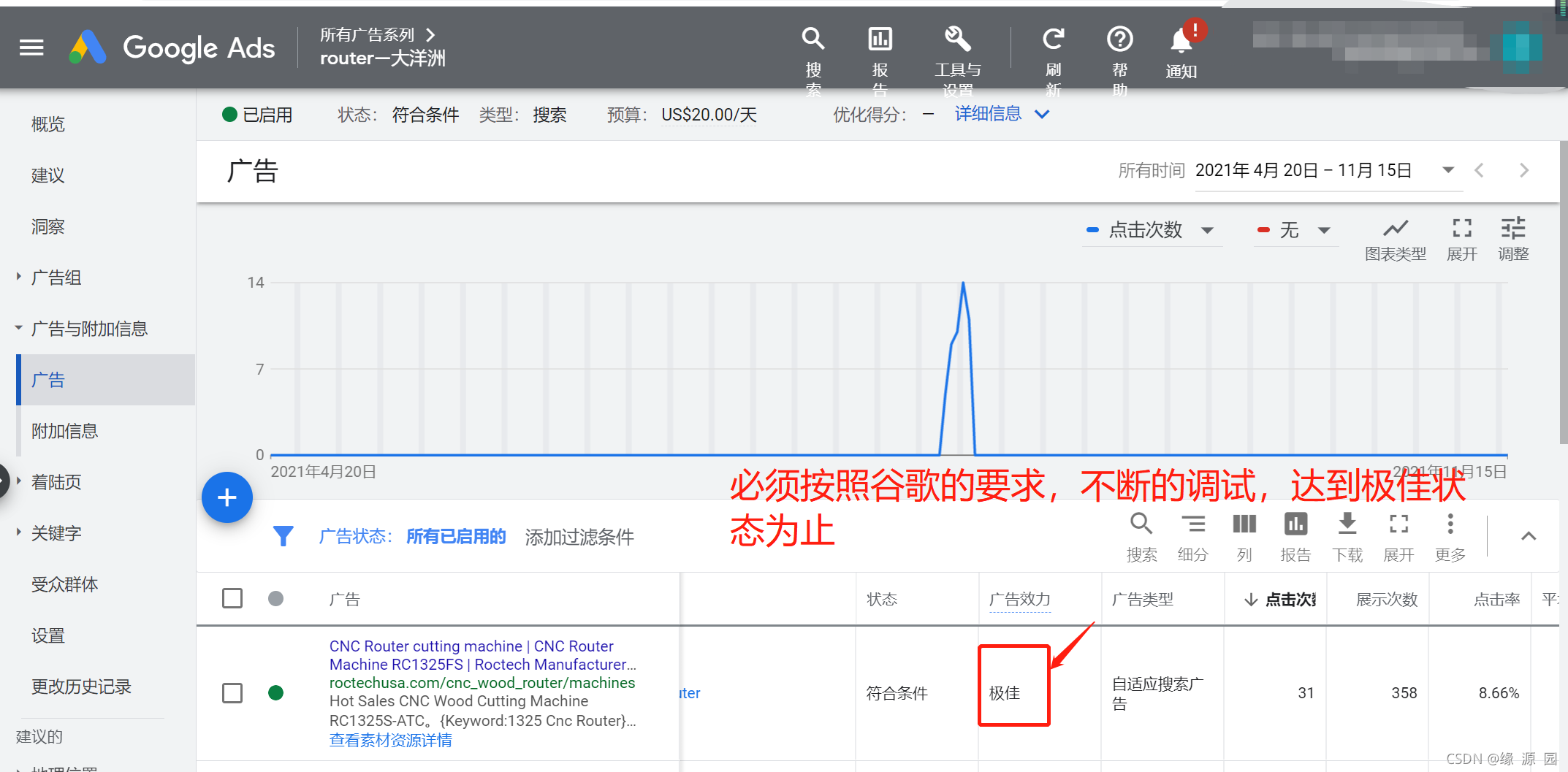View asset details (查看素材资源详情) link
Viewport: 1568px width, 772px height.
pos(390,740)
